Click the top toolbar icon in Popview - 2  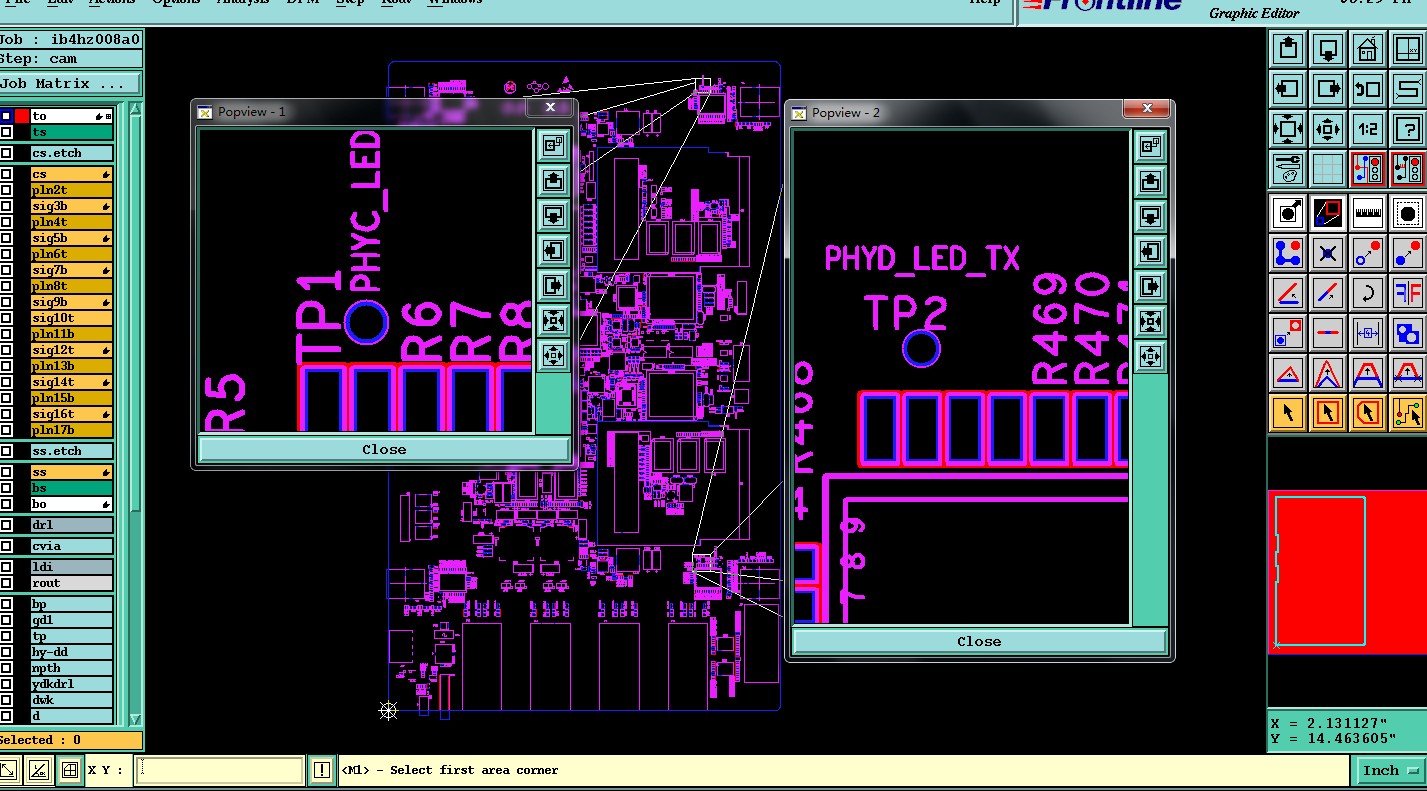click(1150, 147)
